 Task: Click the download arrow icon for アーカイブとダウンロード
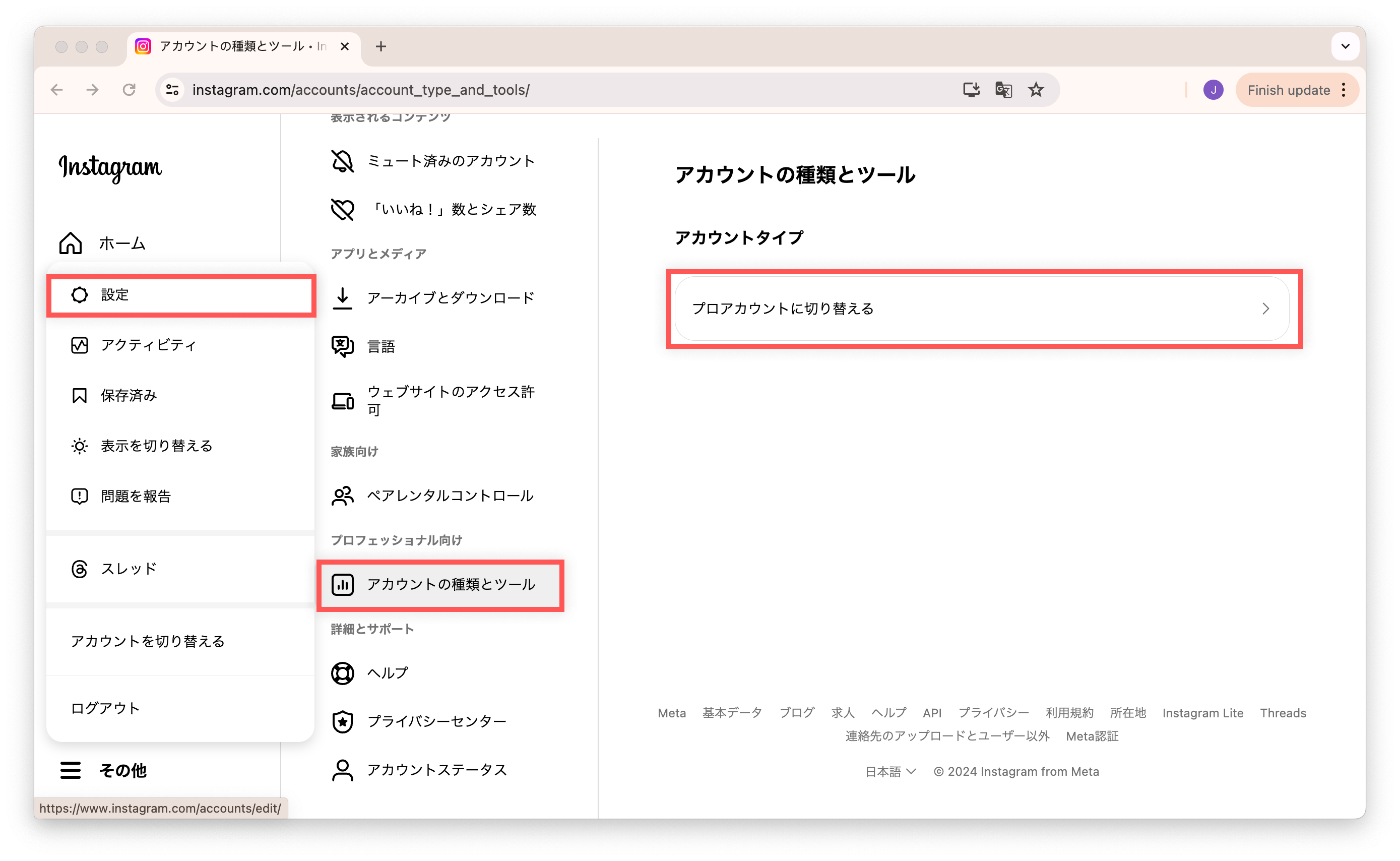coord(343,298)
